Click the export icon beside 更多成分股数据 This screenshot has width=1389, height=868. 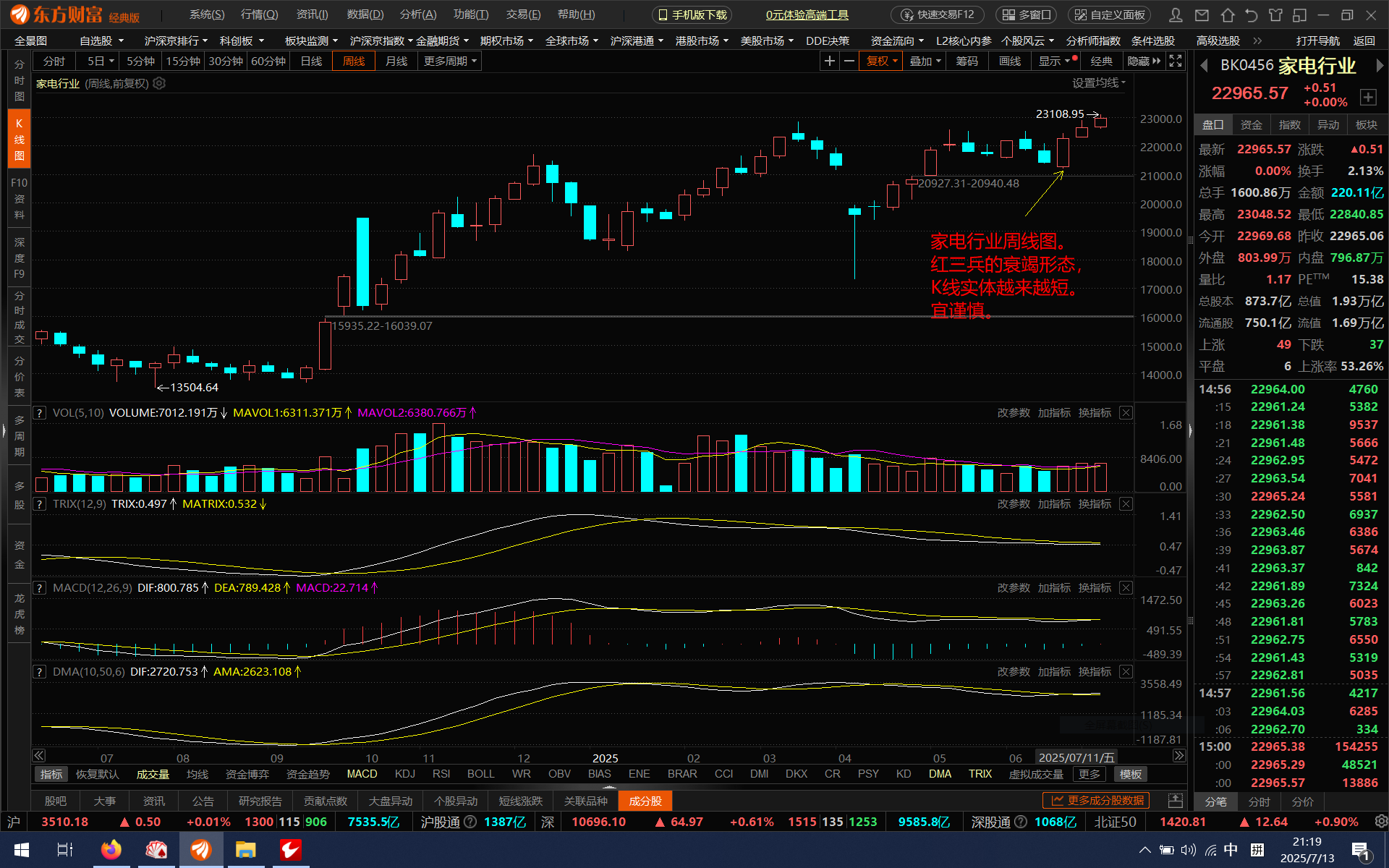[x=1176, y=801]
